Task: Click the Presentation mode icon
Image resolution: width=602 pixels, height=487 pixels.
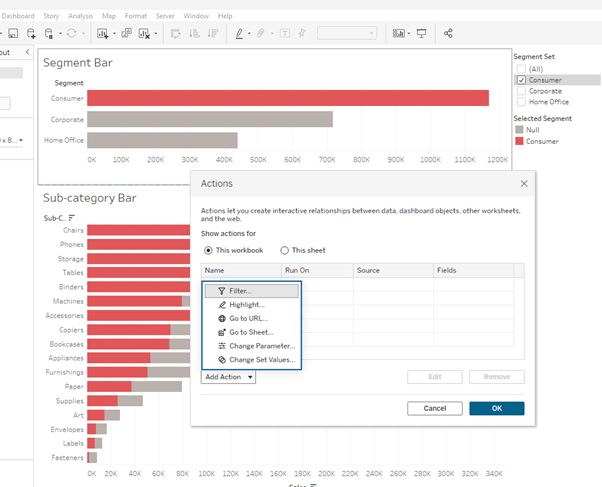Action: 421,33
